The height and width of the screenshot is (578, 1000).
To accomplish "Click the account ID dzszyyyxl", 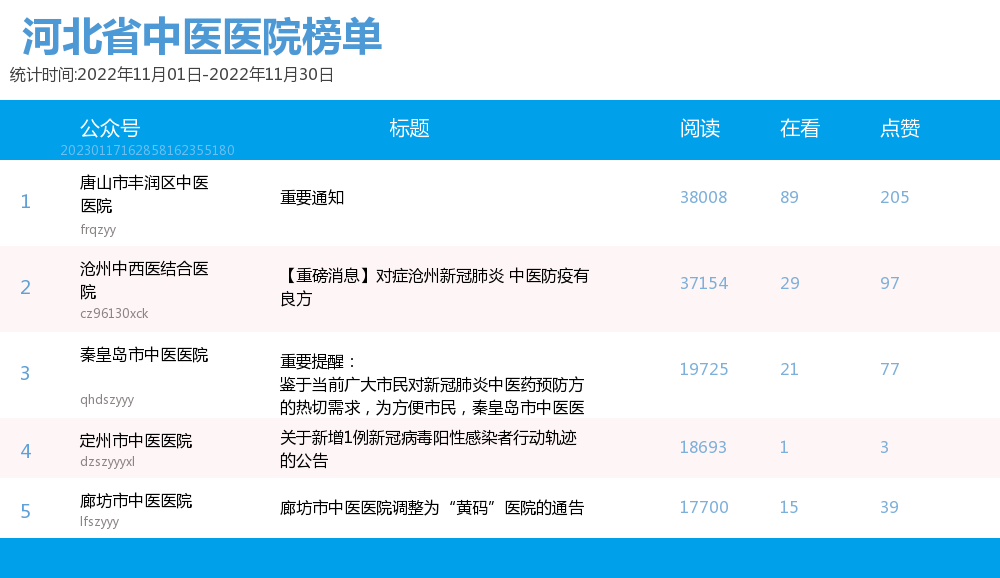I will tap(108, 461).
